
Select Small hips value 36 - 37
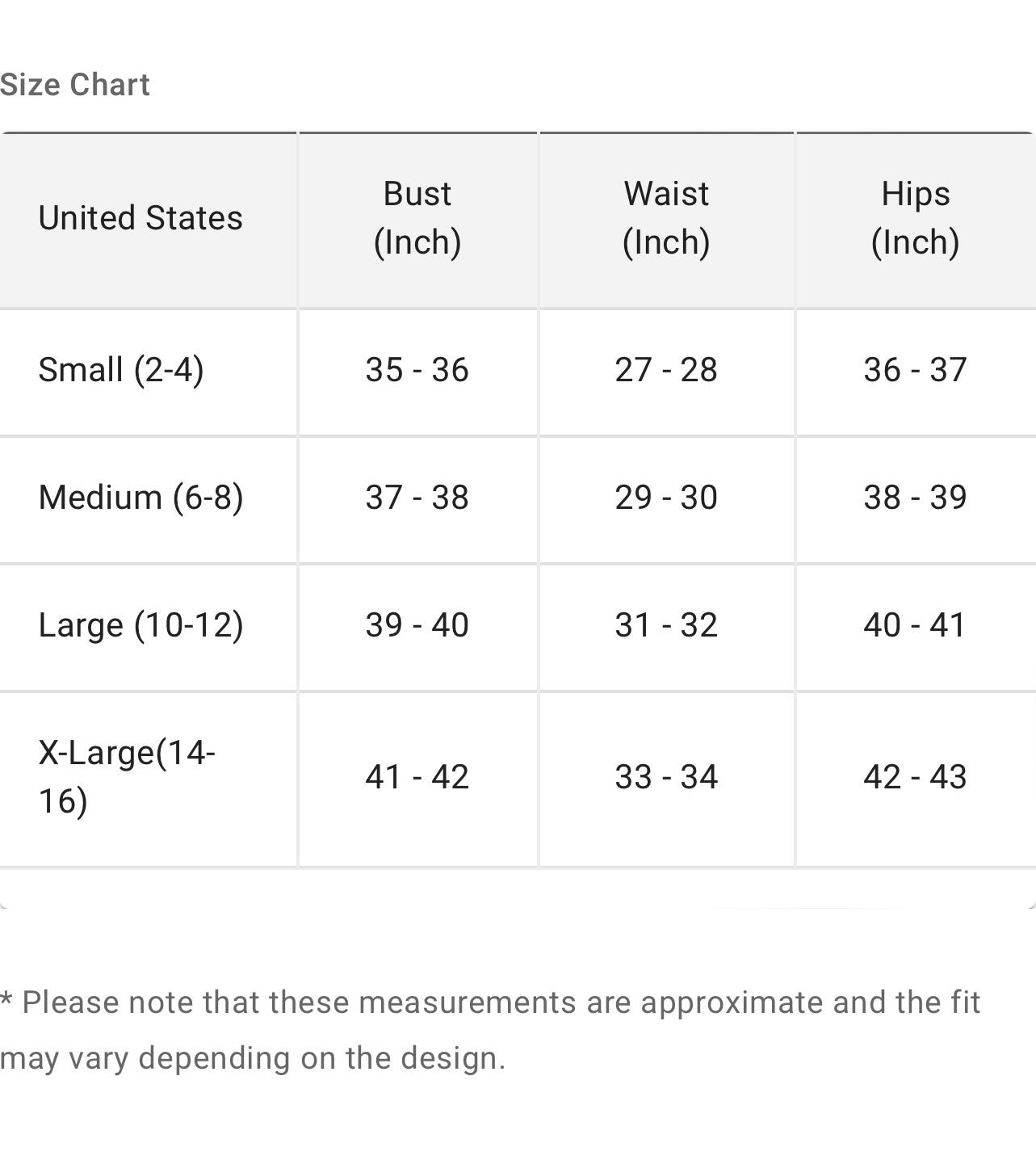tap(915, 370)
